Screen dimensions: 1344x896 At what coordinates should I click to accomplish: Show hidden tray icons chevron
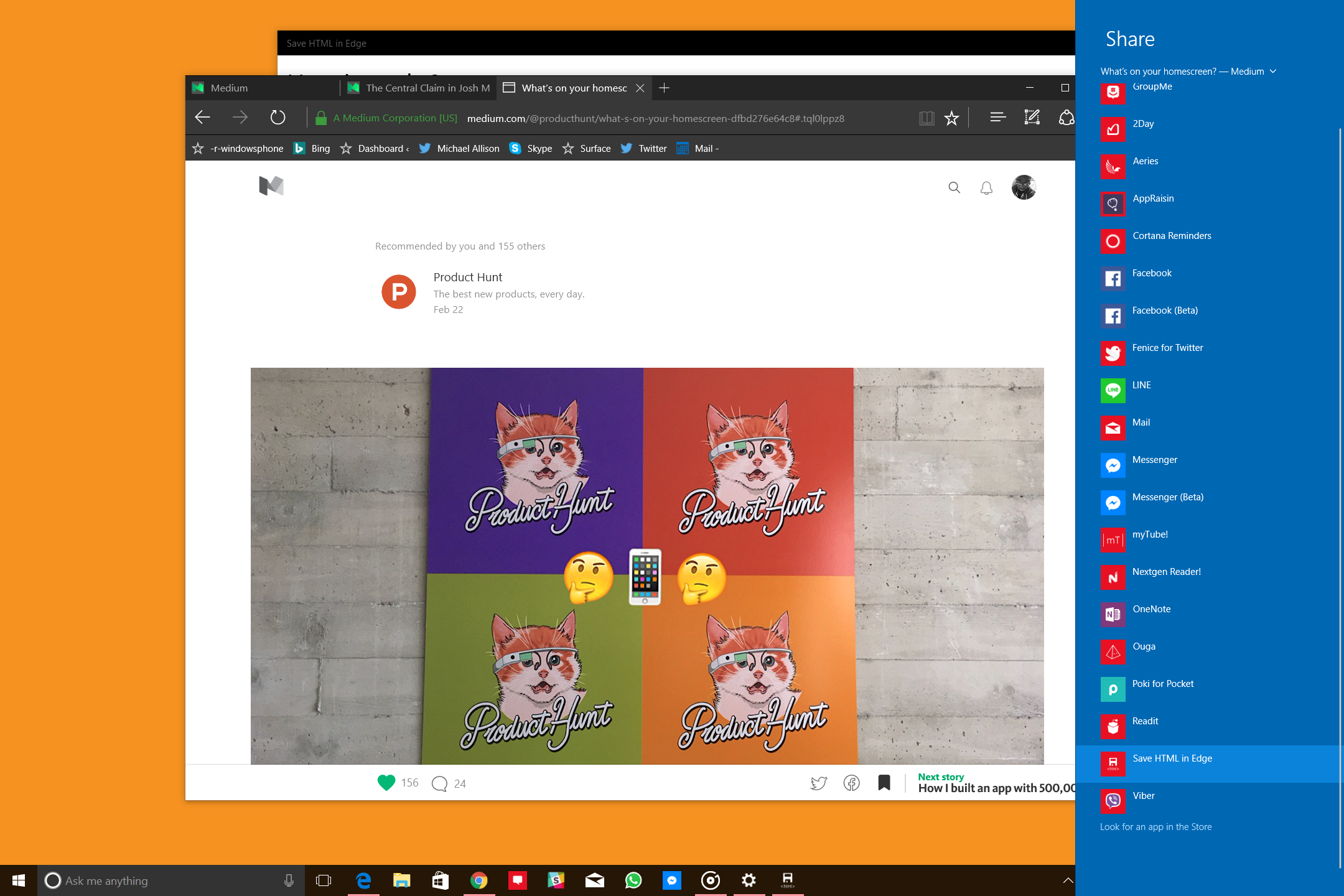pyautogui.click(x=1068, y=880)
